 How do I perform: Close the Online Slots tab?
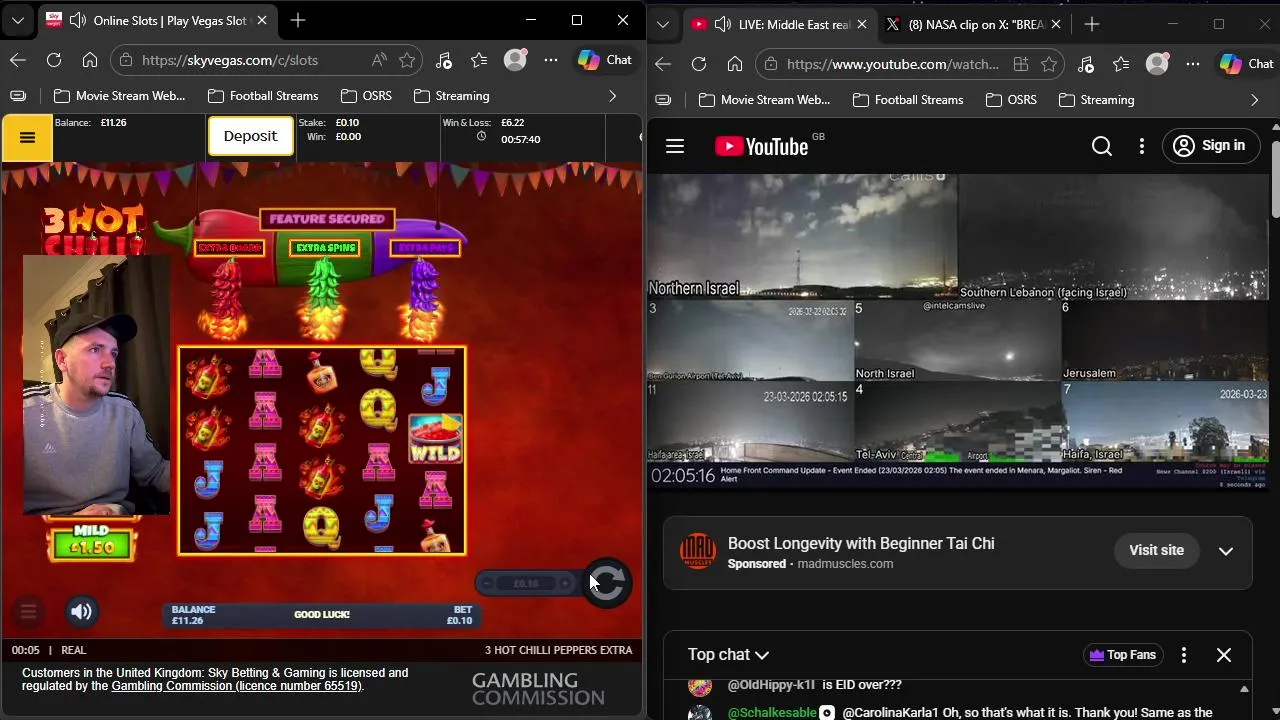click(263, 20)
